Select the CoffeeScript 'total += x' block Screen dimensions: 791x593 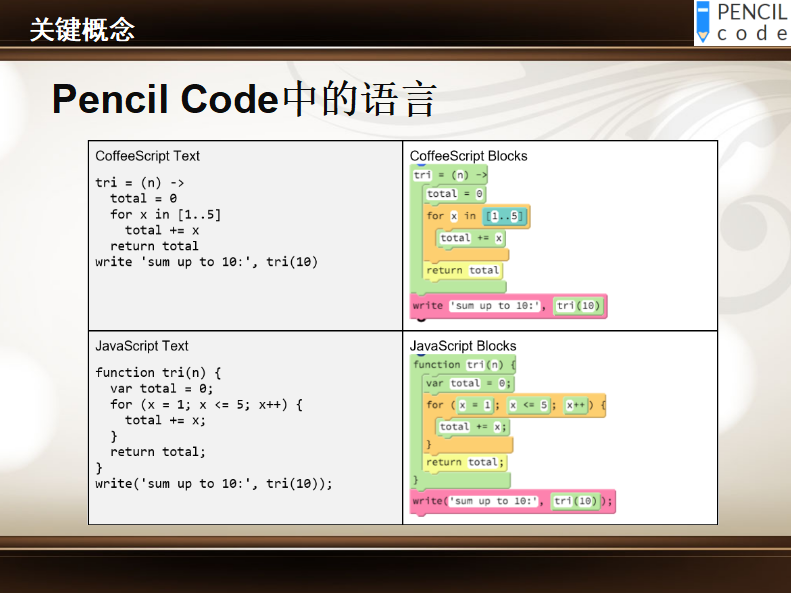471,238
